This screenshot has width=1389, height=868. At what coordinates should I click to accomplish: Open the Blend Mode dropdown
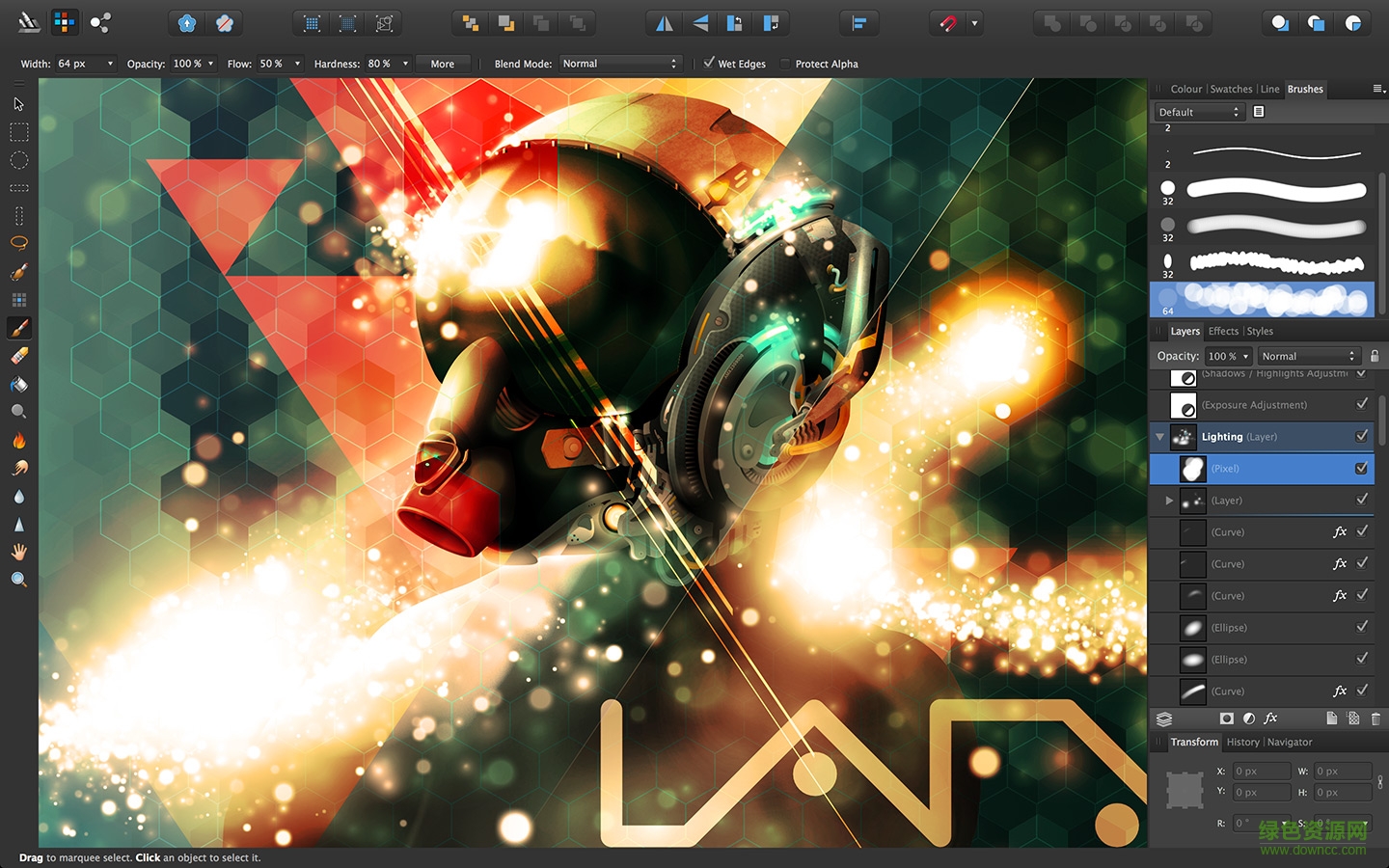620,64
